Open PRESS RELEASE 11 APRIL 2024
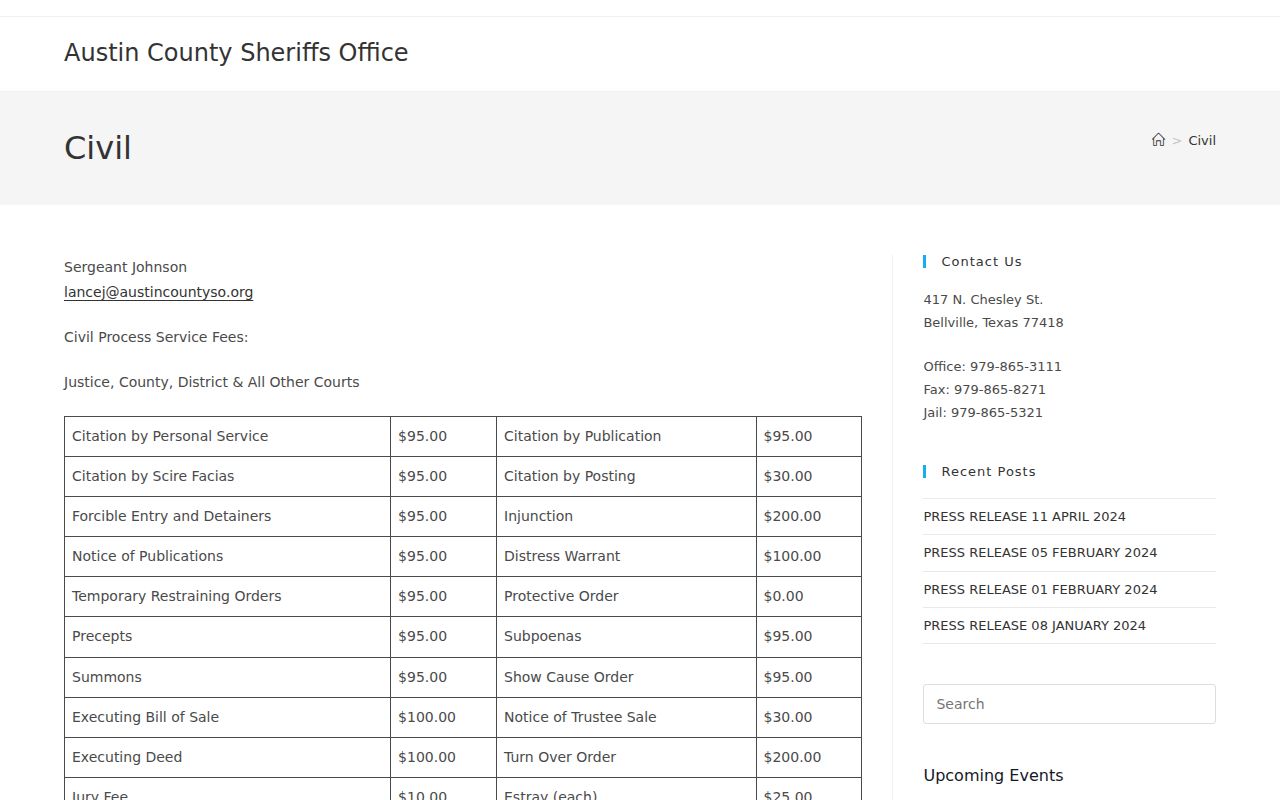This screenshot has height=800, width=1280. click(1024, 516)
